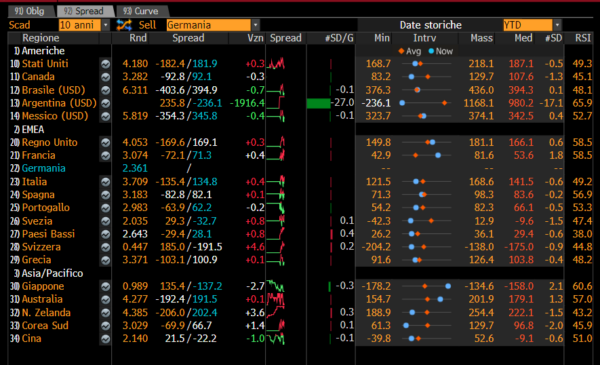Open the Svizzera row link
This screenshot has height=365, width=600.
(41, 247)
